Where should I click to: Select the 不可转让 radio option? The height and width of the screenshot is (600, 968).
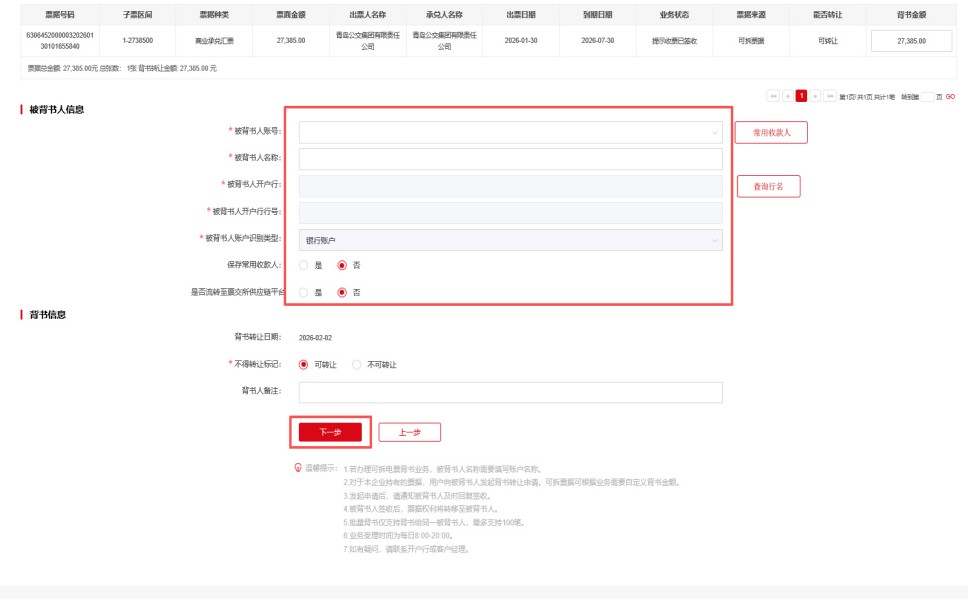pyautogui.click(x=356, y=365)
